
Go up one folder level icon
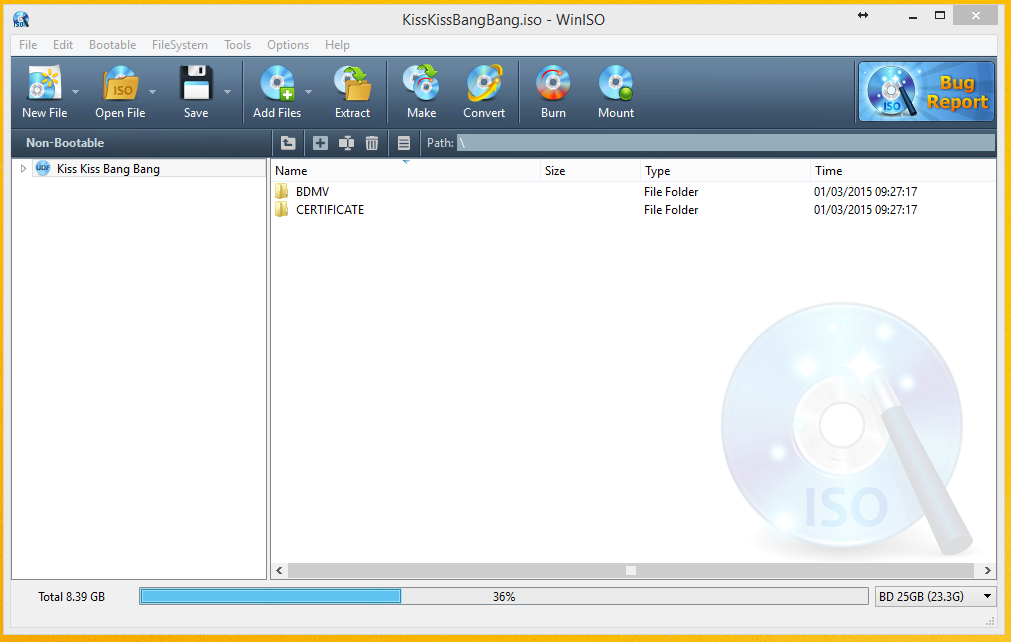pyautogui.click(x=288, y=143)
